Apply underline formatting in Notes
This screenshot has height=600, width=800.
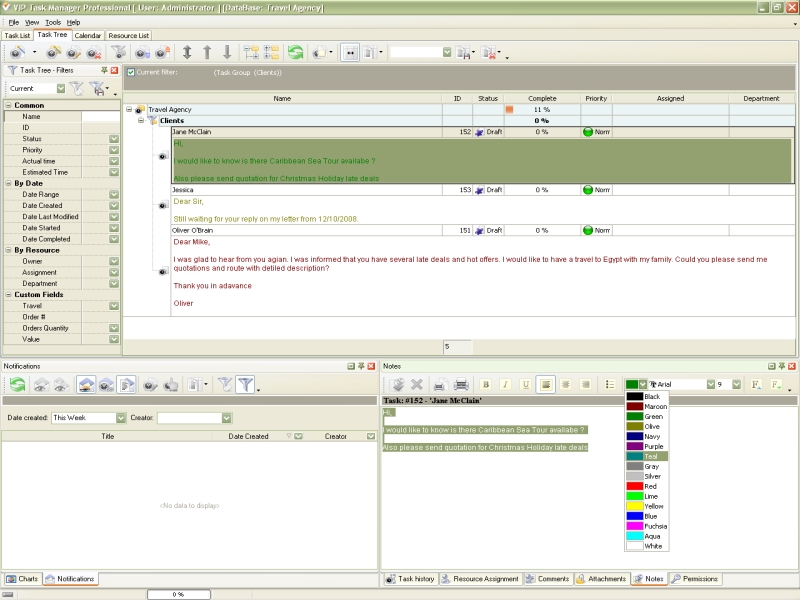click(x=526, y=384)
